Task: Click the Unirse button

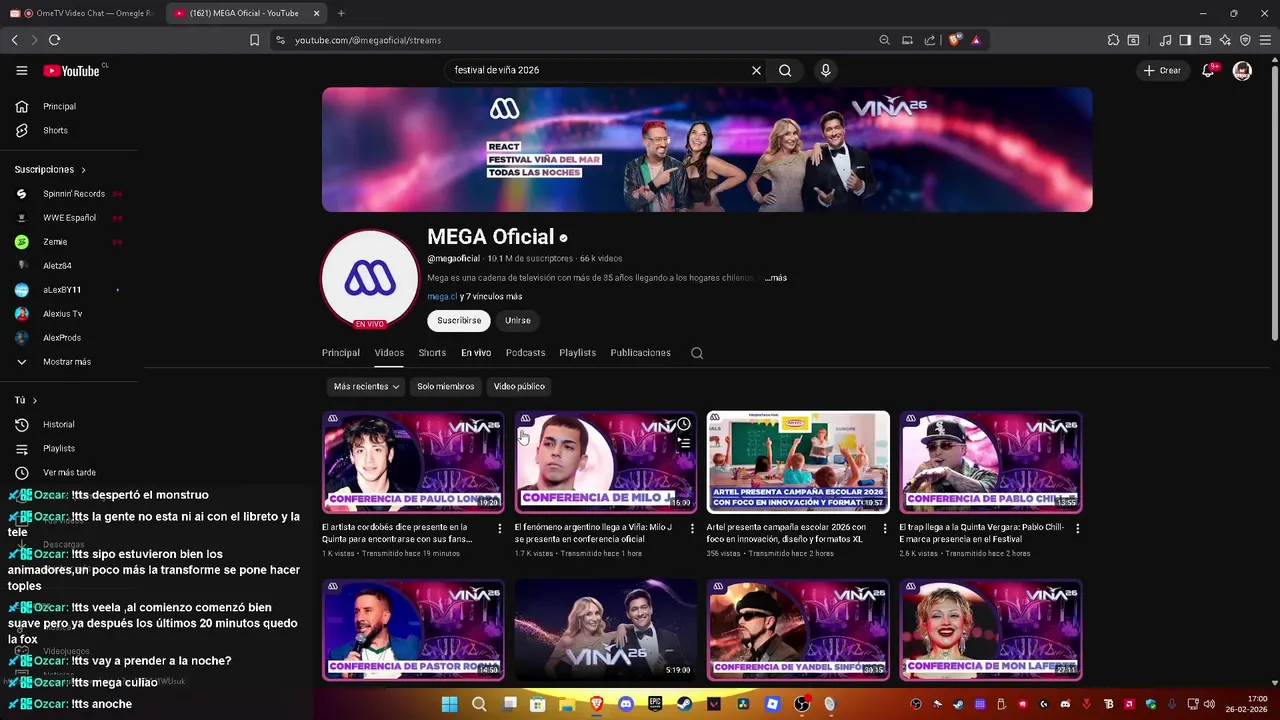Action: tap(517, 320)
